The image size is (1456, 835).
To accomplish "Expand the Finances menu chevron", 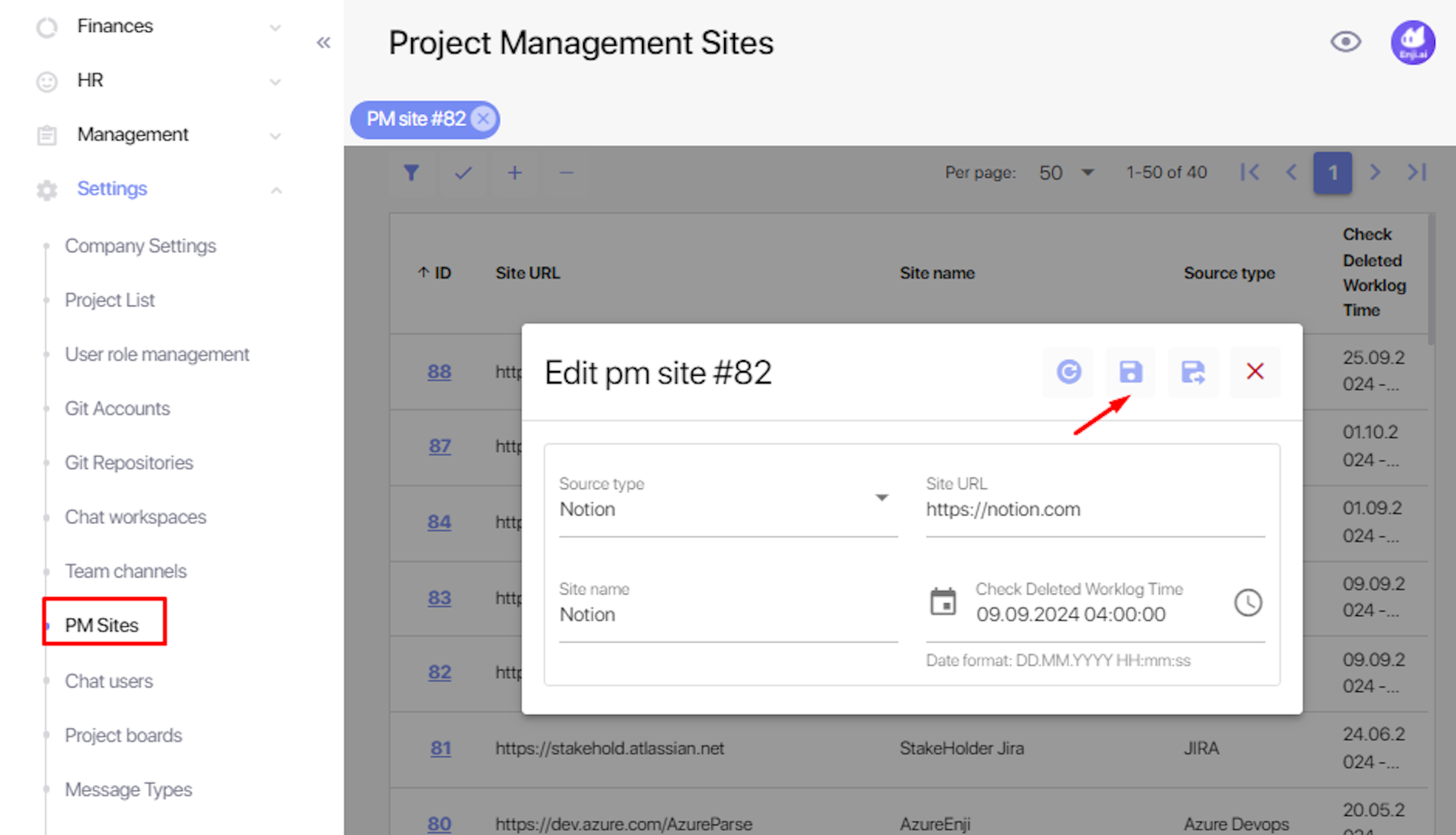I will click(x=275, y=28).
